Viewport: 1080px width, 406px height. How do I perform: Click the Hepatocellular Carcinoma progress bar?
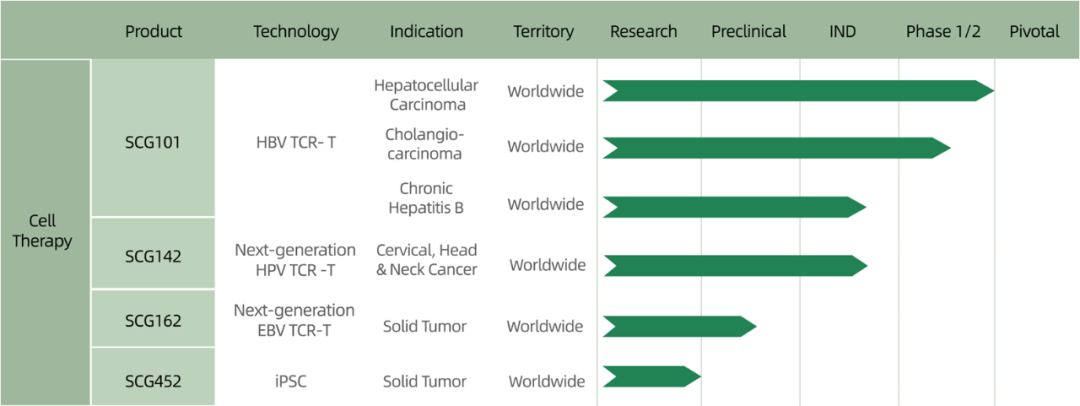797,91
